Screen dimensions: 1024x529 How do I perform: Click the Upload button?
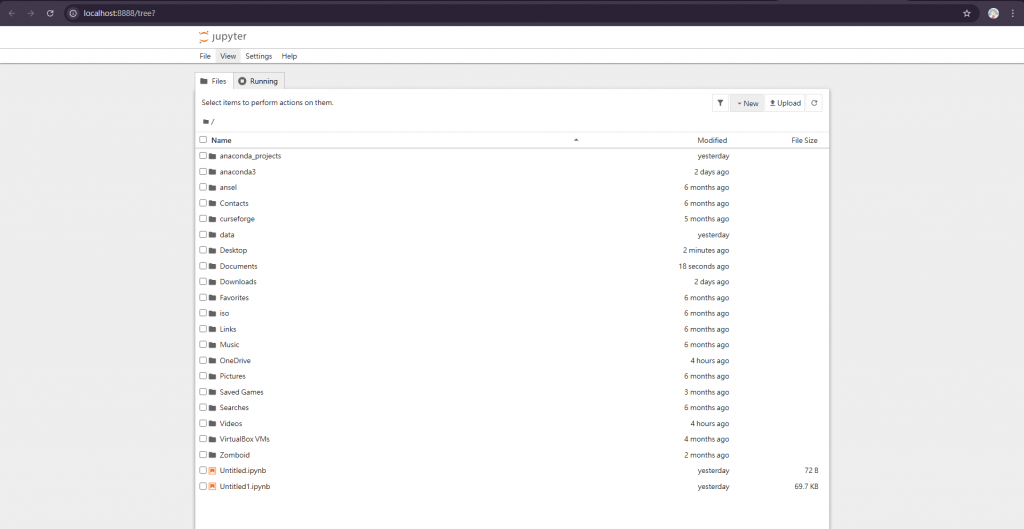coord(785,103)
